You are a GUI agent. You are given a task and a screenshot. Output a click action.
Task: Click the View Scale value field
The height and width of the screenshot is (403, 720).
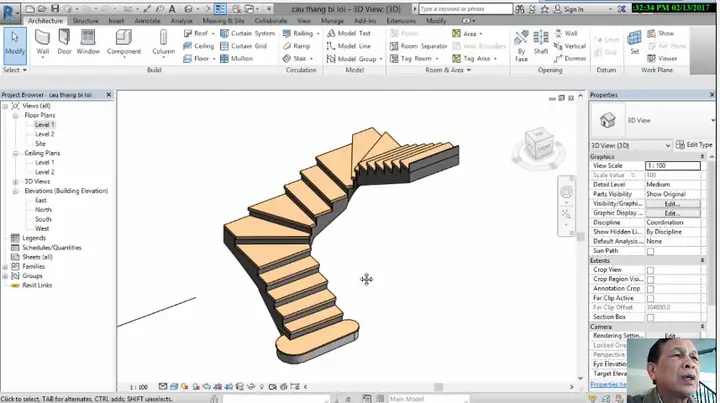point(673,166)
